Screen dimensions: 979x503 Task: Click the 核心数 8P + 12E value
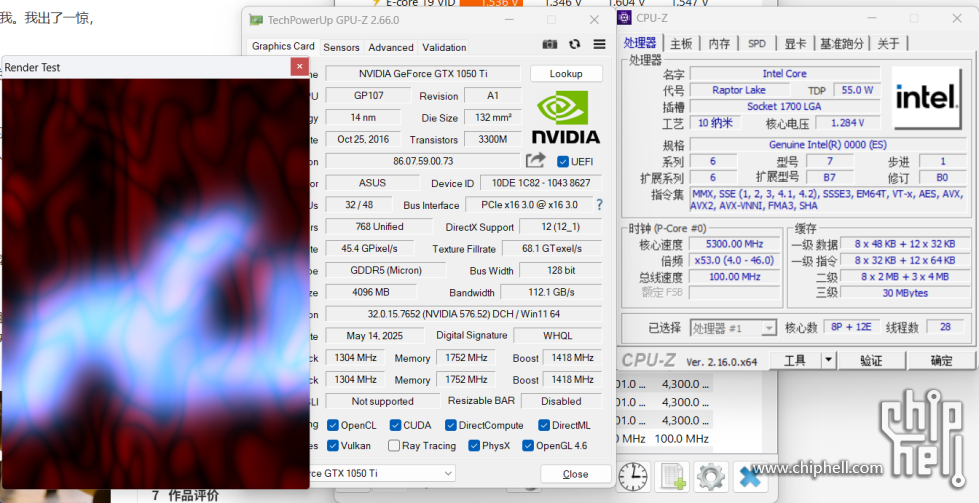pos(852,327)
